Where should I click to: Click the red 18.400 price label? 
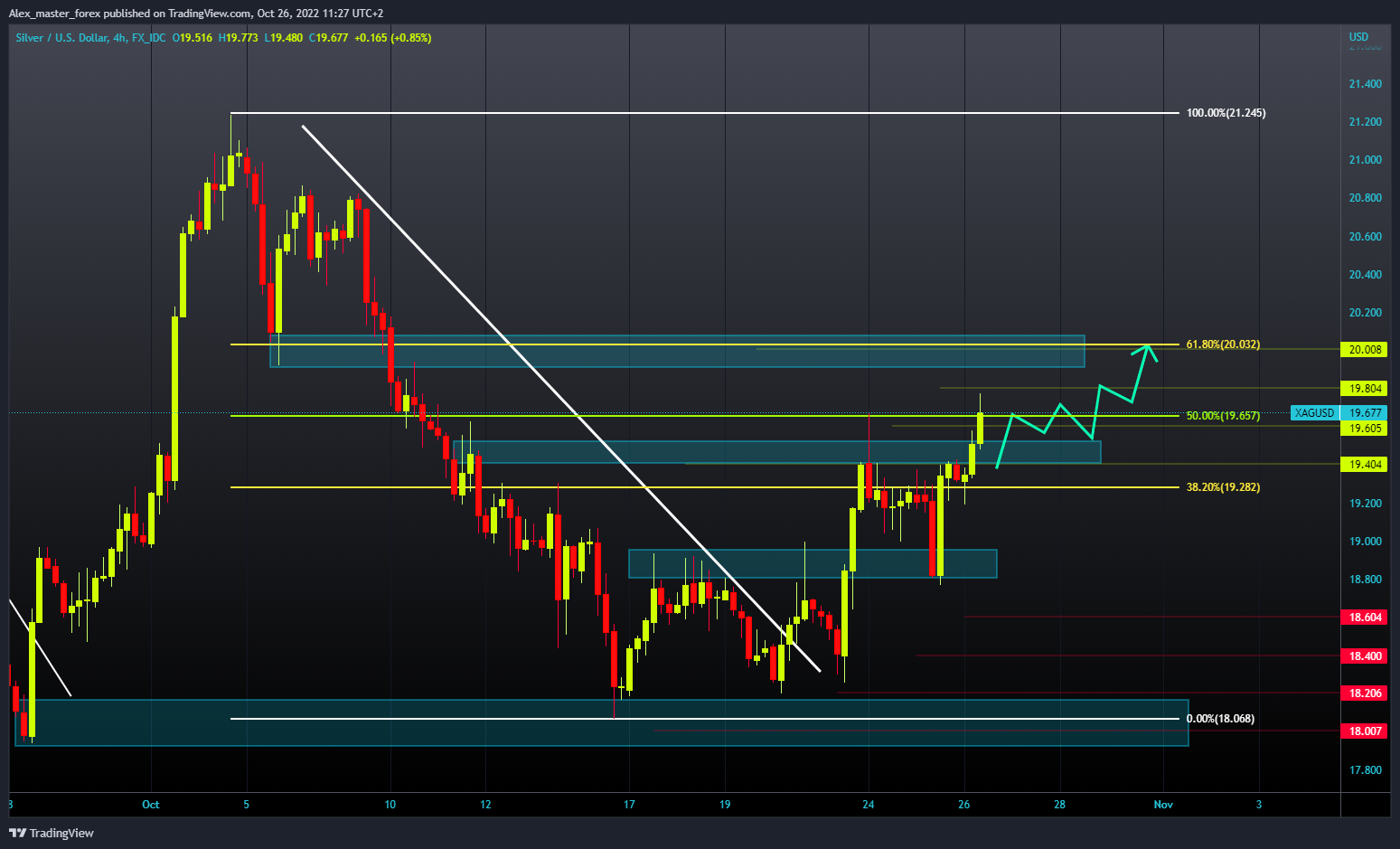[x=1365, y=656]
